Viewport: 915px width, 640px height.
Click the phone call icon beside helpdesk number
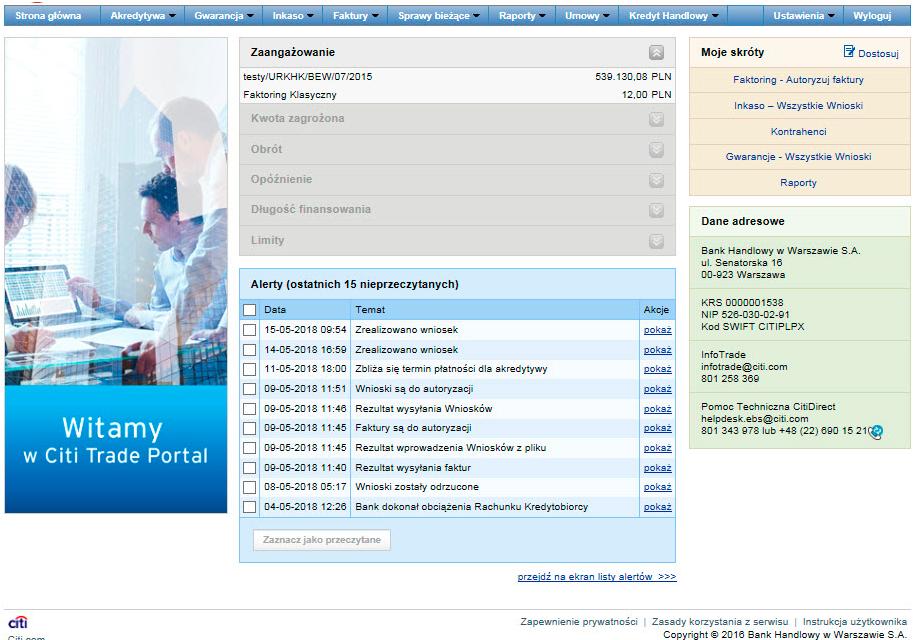coord(876,431)
